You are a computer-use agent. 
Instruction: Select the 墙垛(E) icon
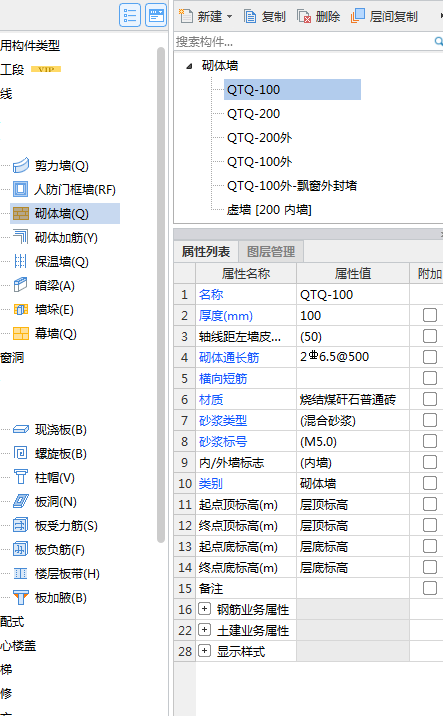pos(21,309)
